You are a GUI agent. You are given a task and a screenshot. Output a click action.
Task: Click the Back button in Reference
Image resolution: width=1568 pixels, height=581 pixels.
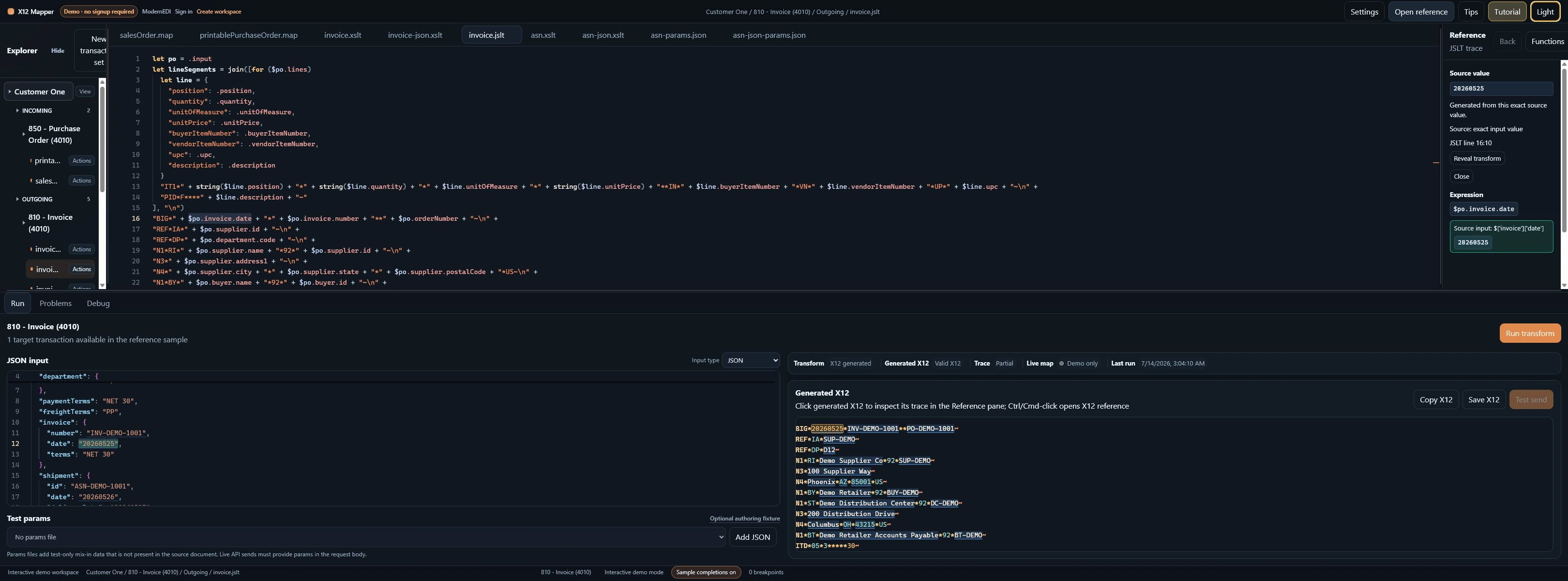[x=1507, y=42]
